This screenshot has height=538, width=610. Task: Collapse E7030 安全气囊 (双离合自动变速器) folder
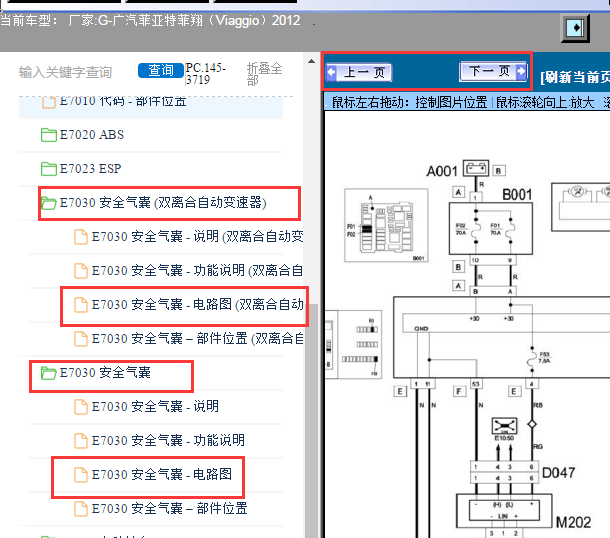click(154, 203)
